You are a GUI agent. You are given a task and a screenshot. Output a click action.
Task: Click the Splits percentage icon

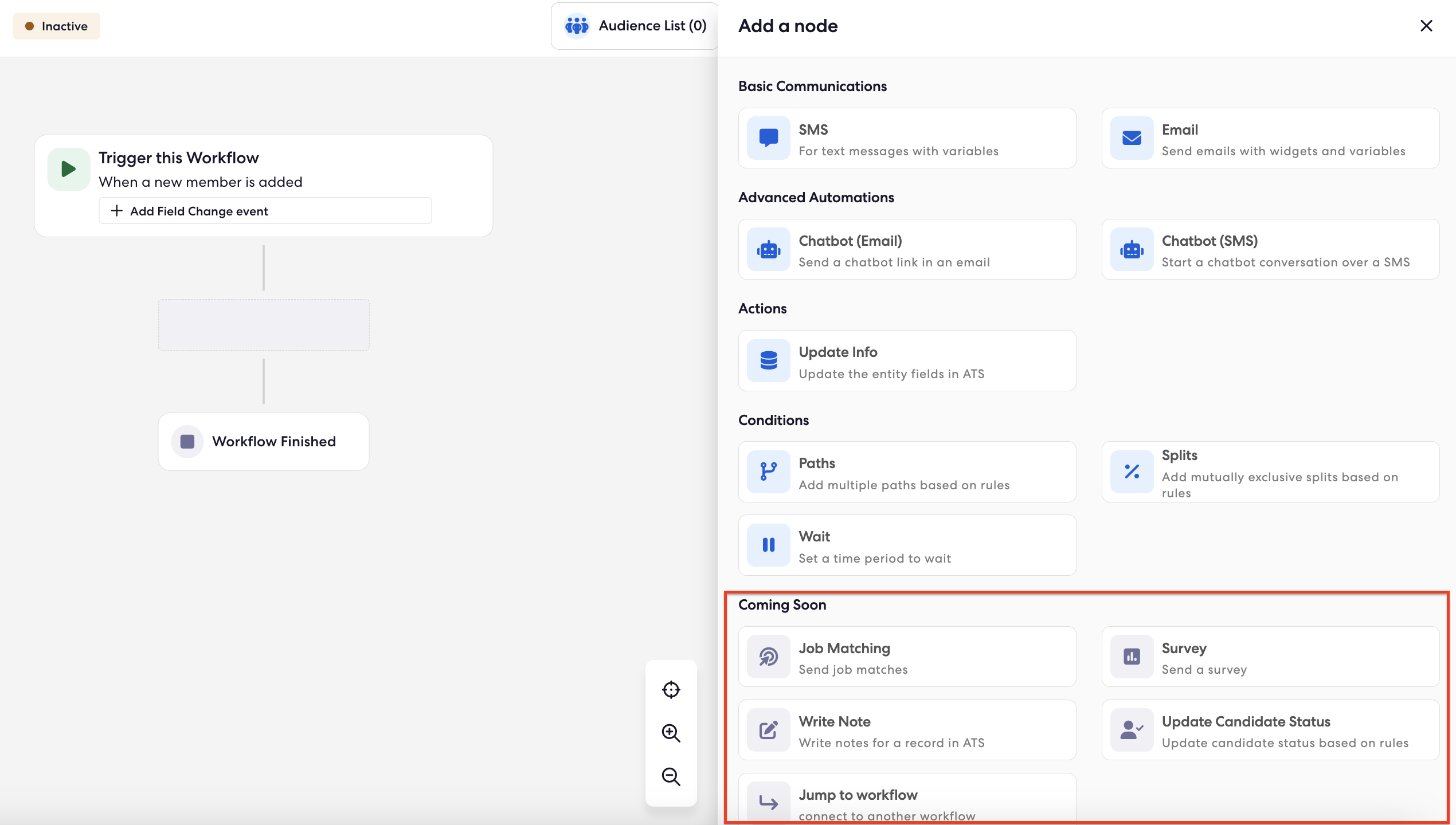[1131, 472]
